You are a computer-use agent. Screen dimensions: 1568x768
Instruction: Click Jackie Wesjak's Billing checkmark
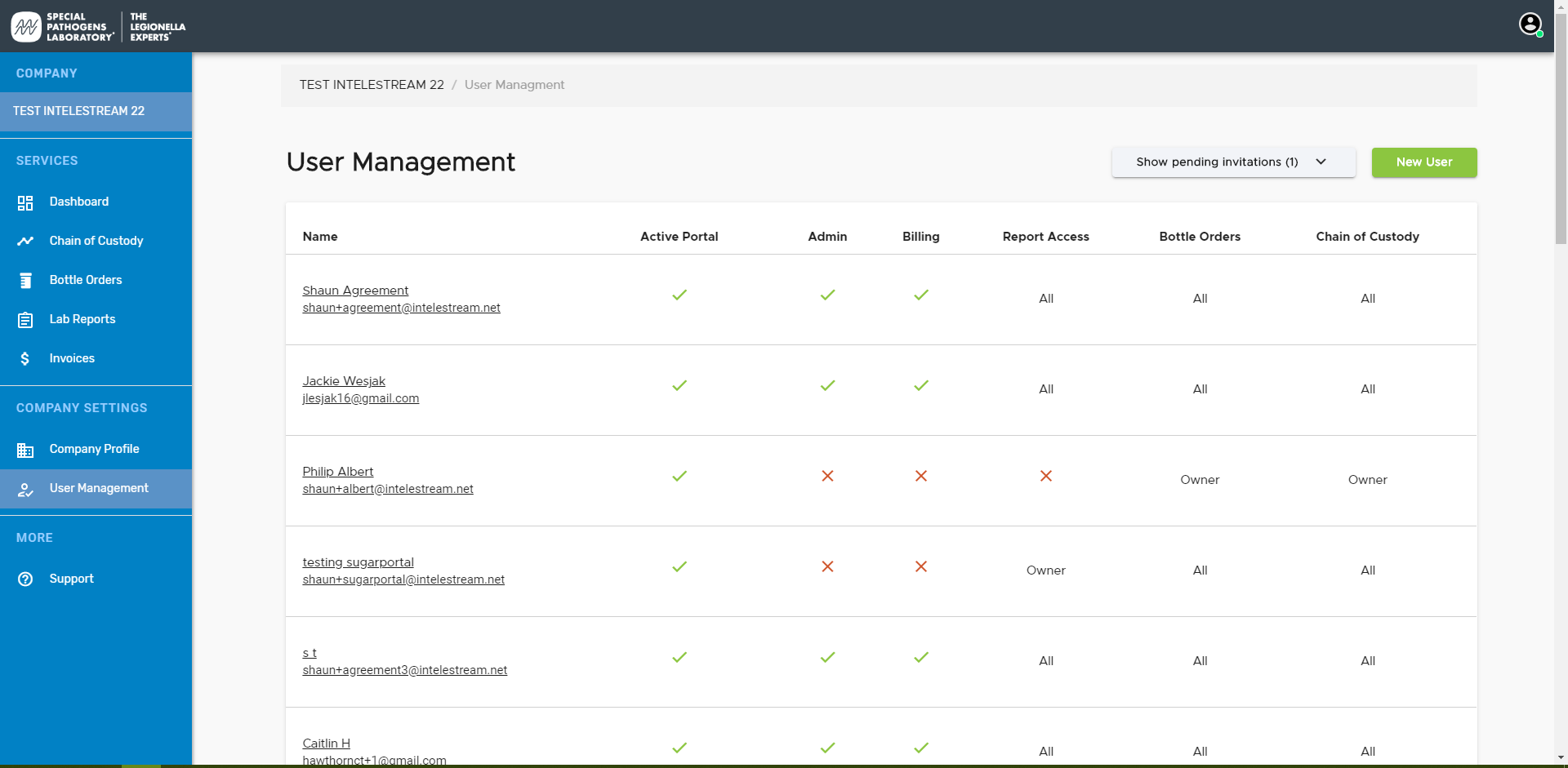pos(921,386)
